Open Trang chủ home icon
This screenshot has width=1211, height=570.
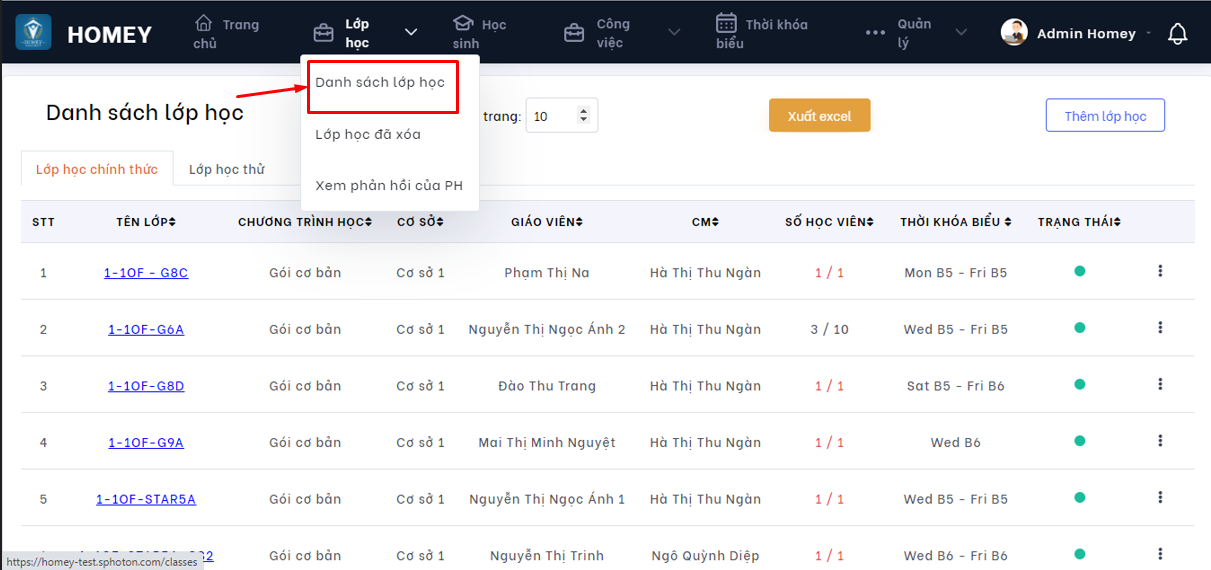point(204,24)
